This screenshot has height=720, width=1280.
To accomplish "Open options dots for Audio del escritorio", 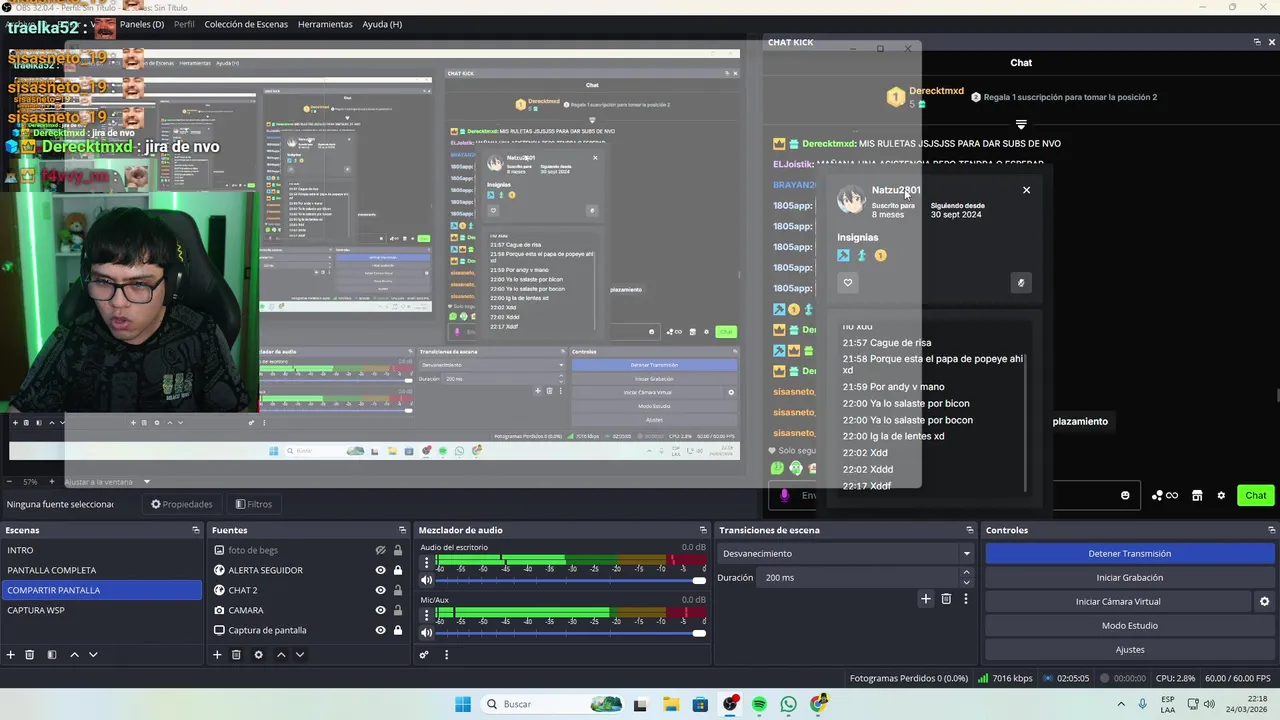I will (426, 562).
